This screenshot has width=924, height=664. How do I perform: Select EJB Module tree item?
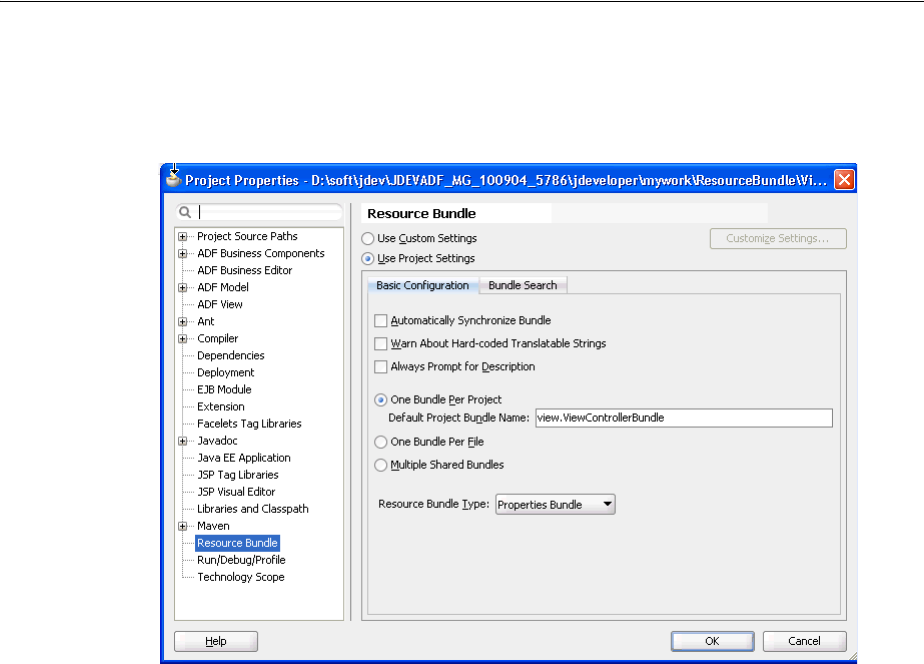pyautogui.click(x=224, y=390)
